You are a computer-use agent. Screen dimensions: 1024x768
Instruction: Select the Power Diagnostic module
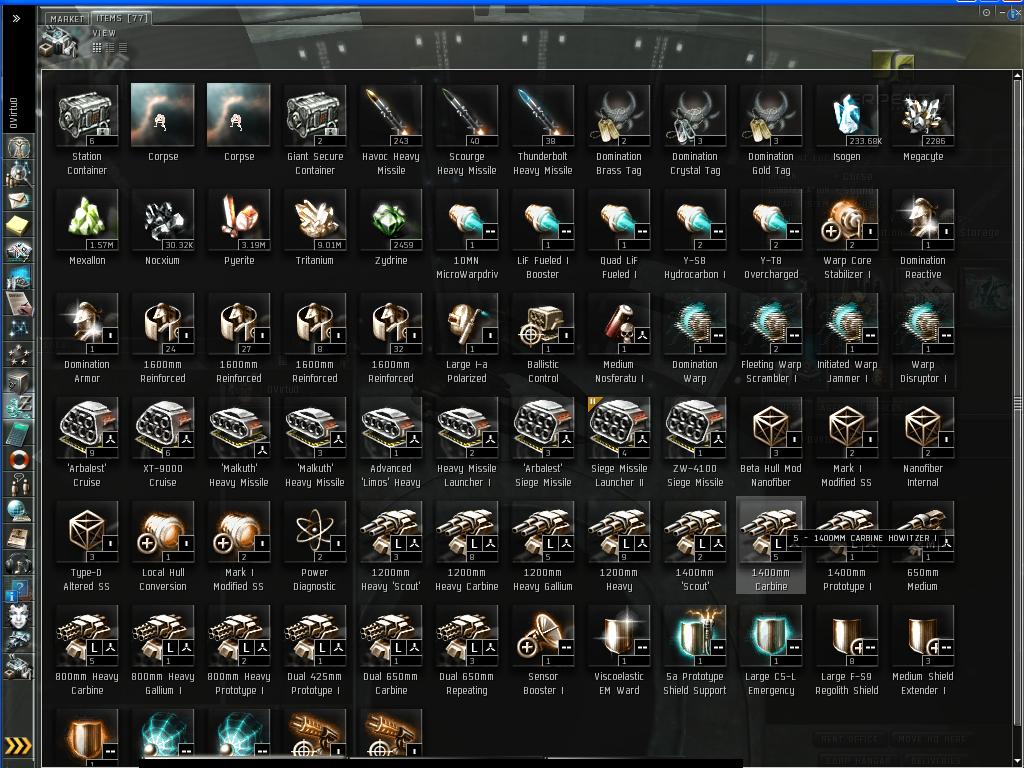tap(315, 547)
